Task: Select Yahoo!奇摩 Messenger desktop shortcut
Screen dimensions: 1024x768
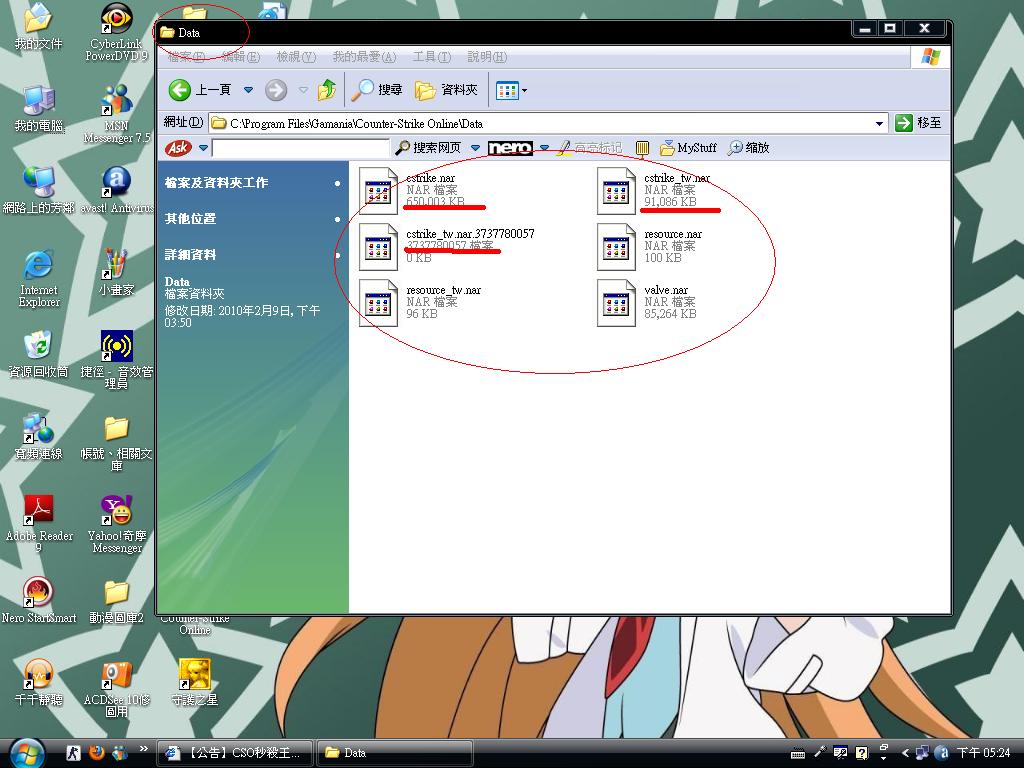Action: pyautogui.click(x=116, y=524)
